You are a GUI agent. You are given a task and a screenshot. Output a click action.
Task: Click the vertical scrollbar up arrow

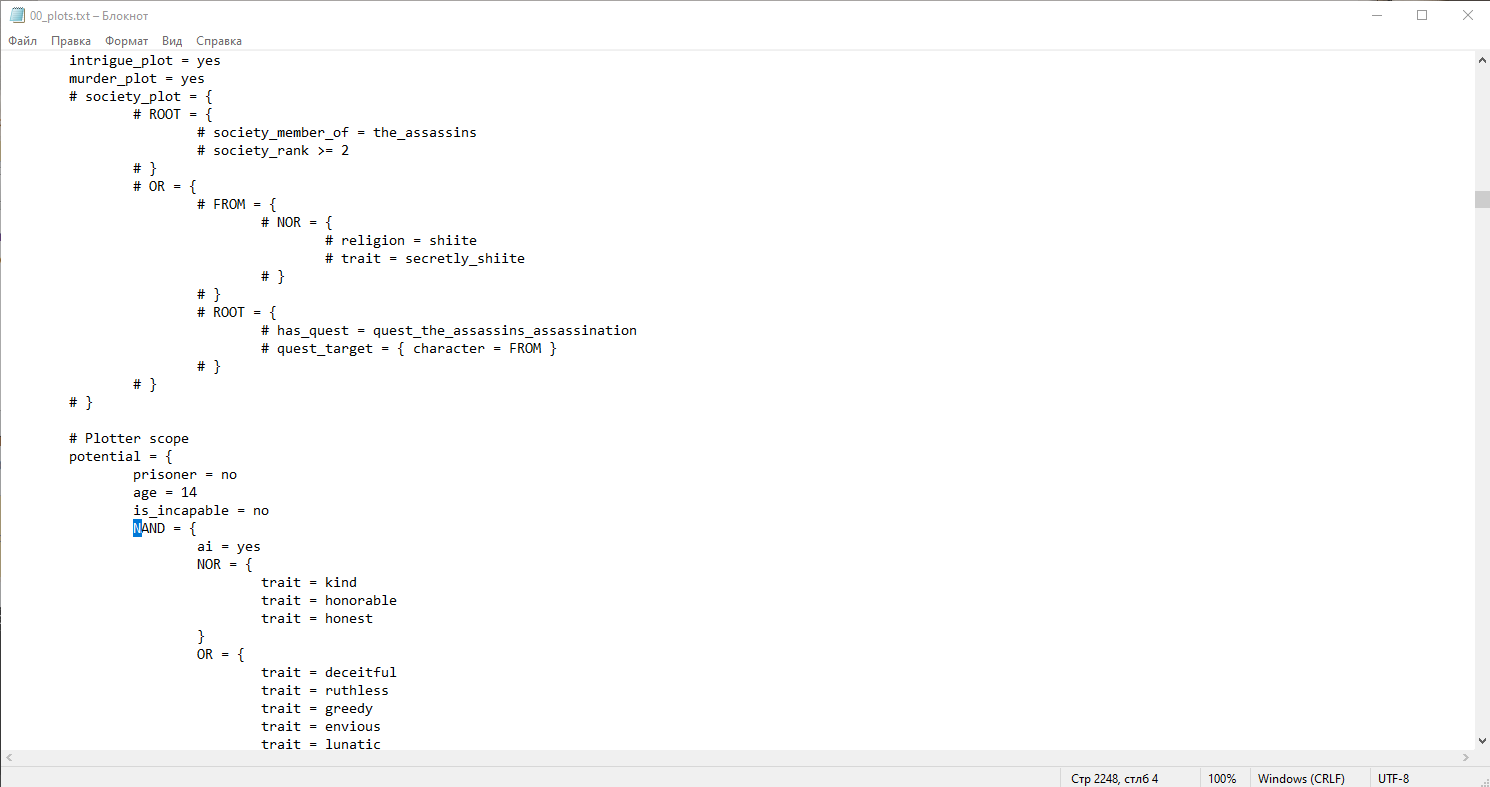pos(1482,60)
